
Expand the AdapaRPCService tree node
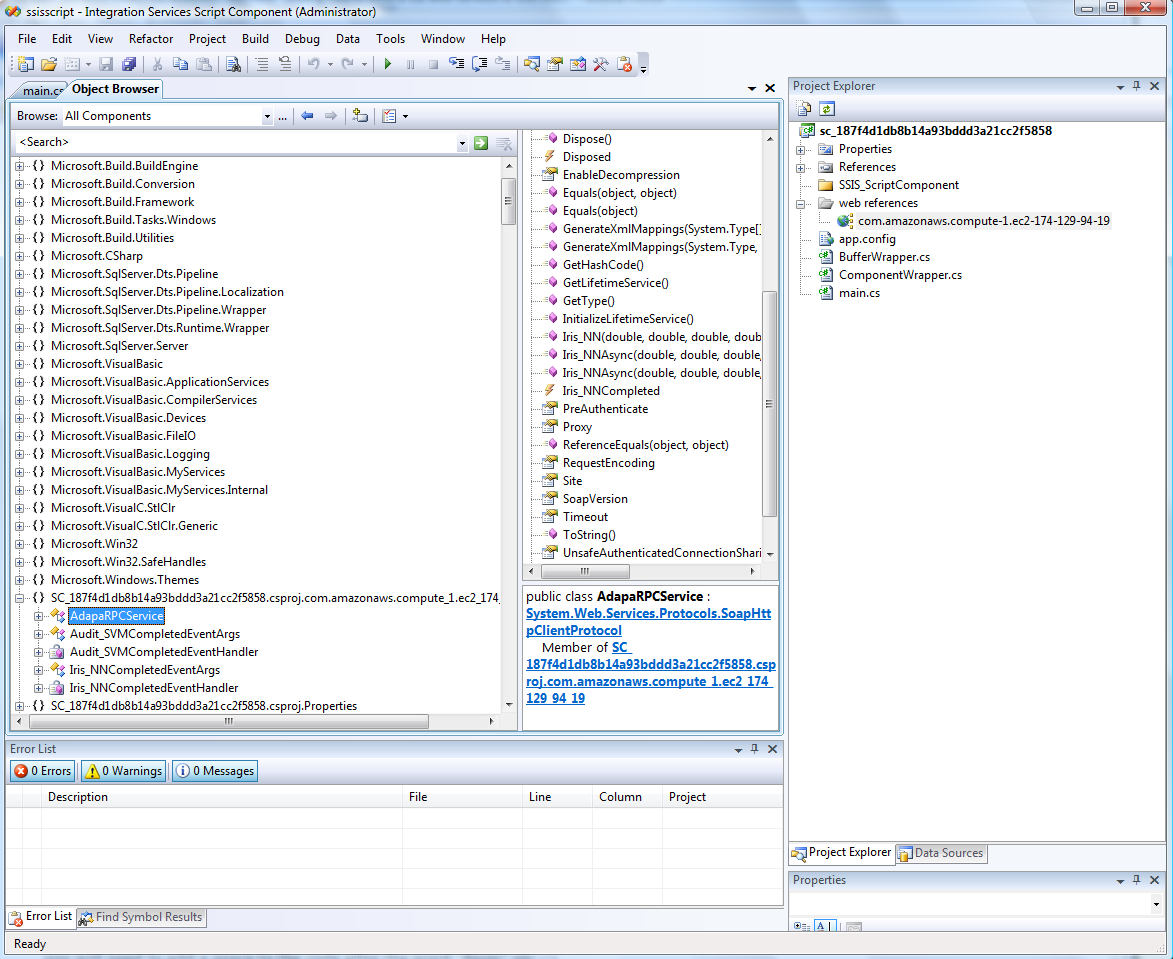[x=38, y=616]
